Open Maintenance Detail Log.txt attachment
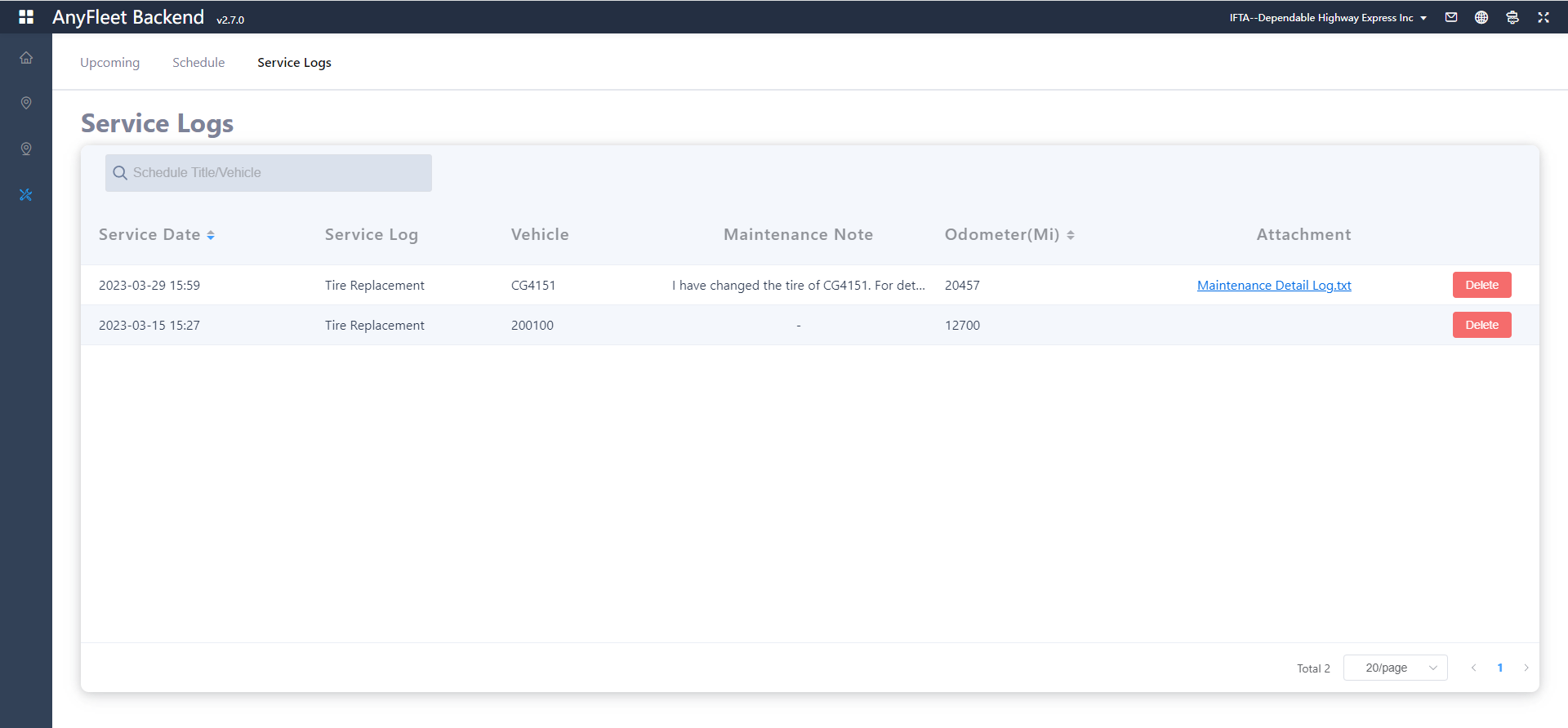1568x728 pixels. 1274,286
